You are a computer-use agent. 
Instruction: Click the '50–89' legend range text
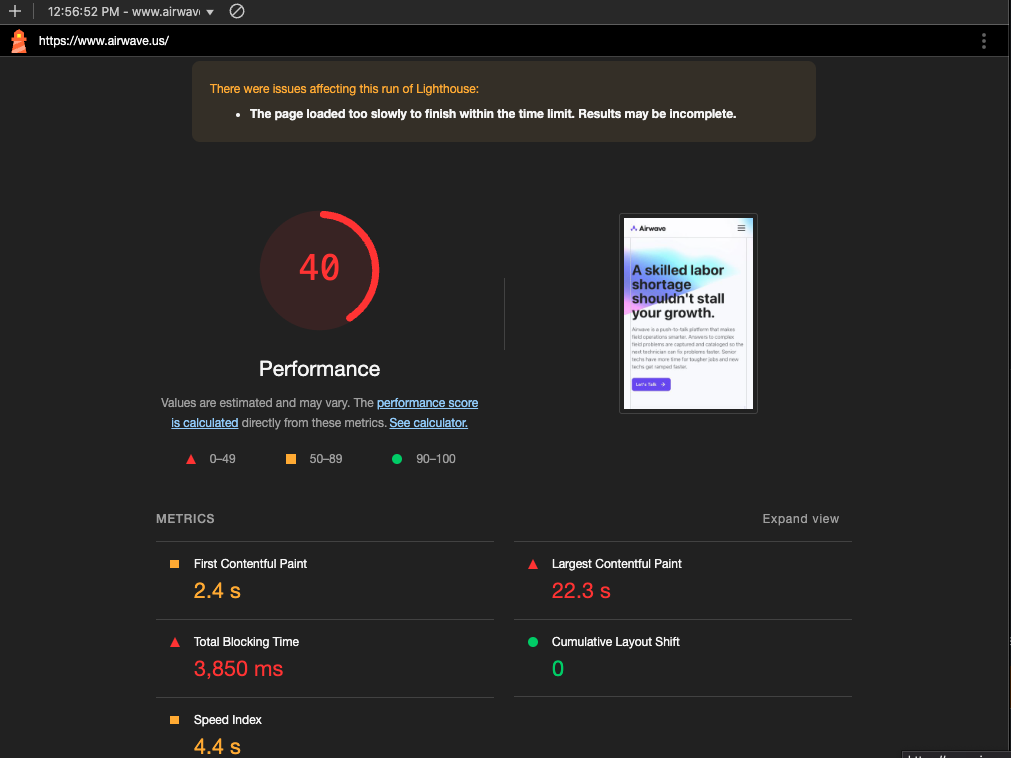(326, 459)
